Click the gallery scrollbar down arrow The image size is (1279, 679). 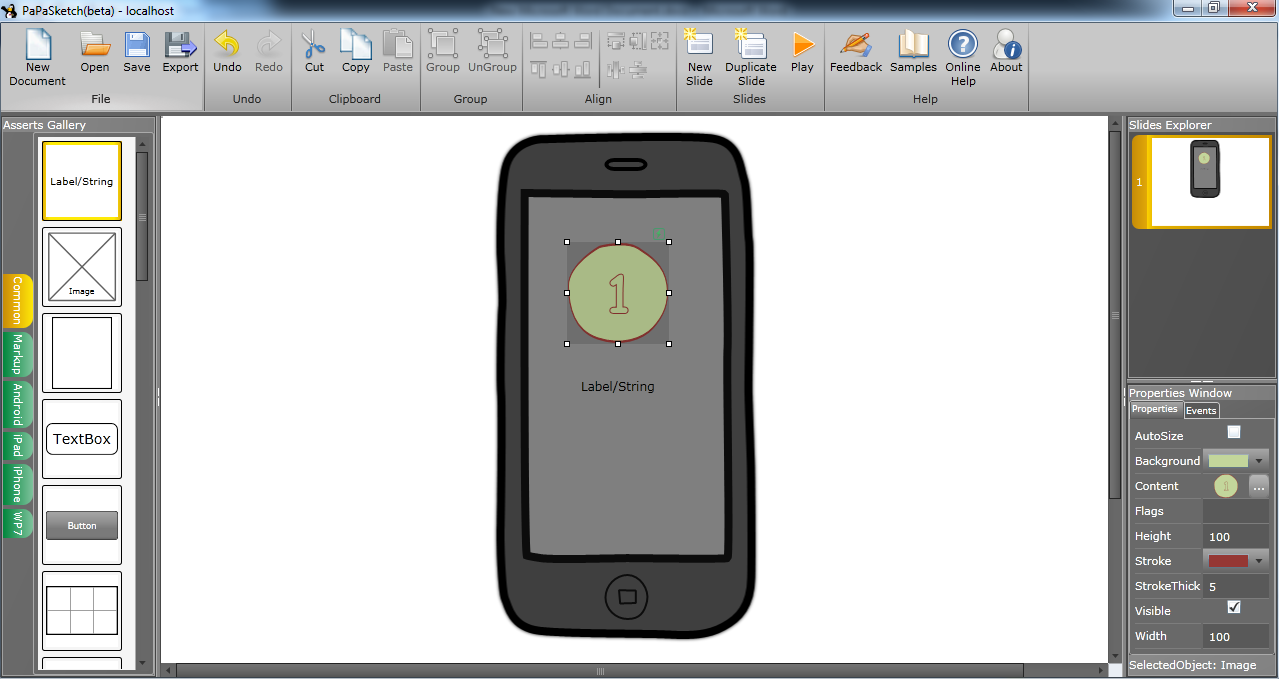click(x=142, y=661)
